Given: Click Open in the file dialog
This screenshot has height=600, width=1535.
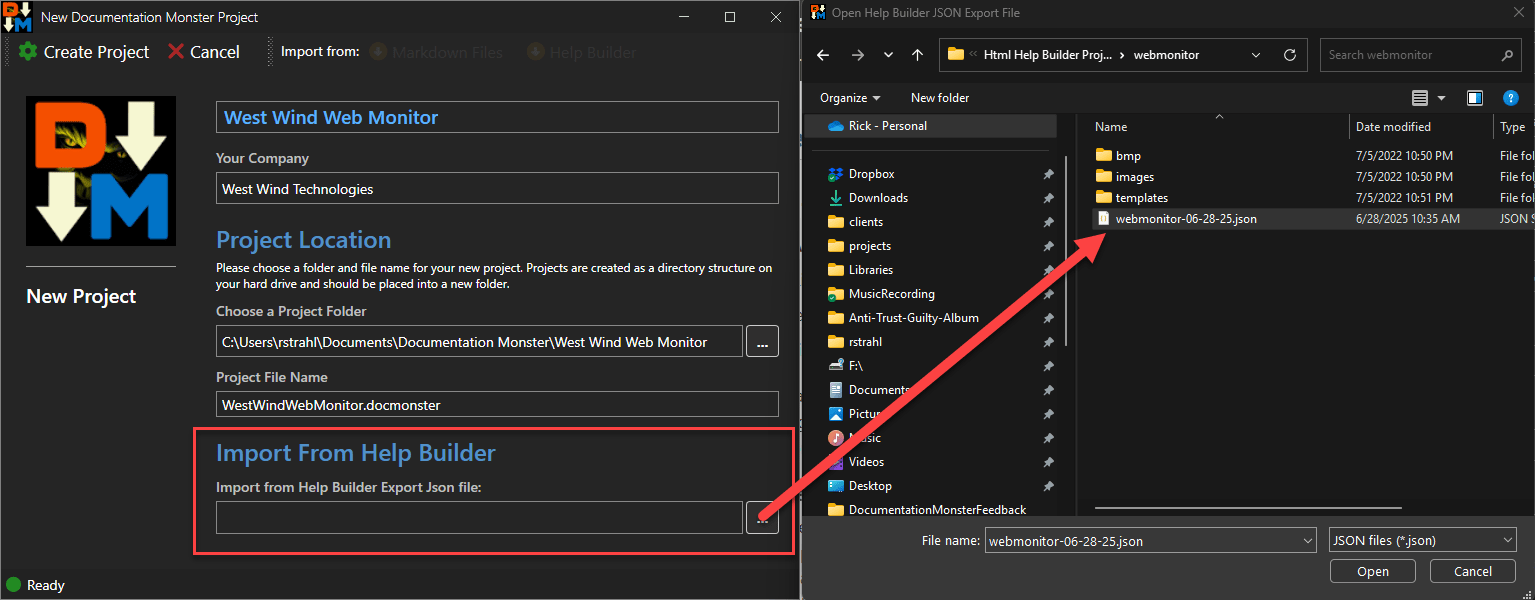Looking at the screenshot, I should coord(1373,572).
